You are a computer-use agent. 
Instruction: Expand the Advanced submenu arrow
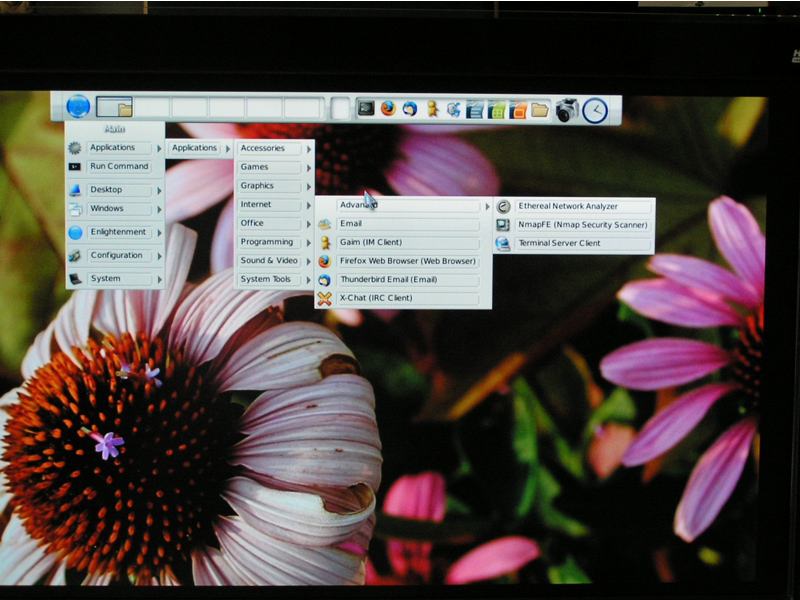pos(487,207)
